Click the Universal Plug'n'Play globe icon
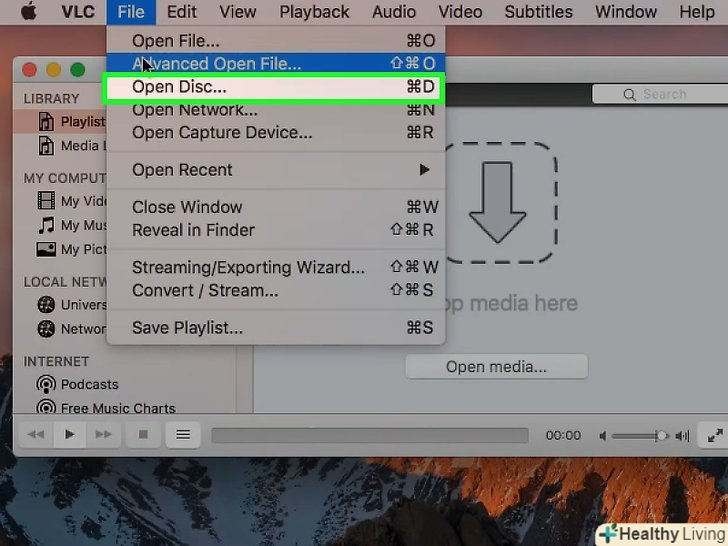 click(x=46, y=305)
